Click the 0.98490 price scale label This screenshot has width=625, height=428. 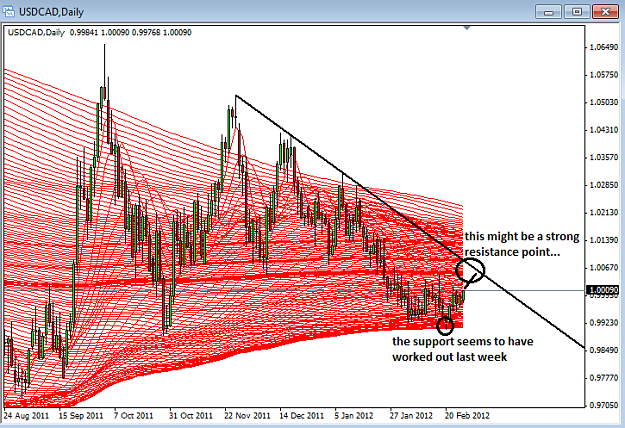[x=603, y=350]
